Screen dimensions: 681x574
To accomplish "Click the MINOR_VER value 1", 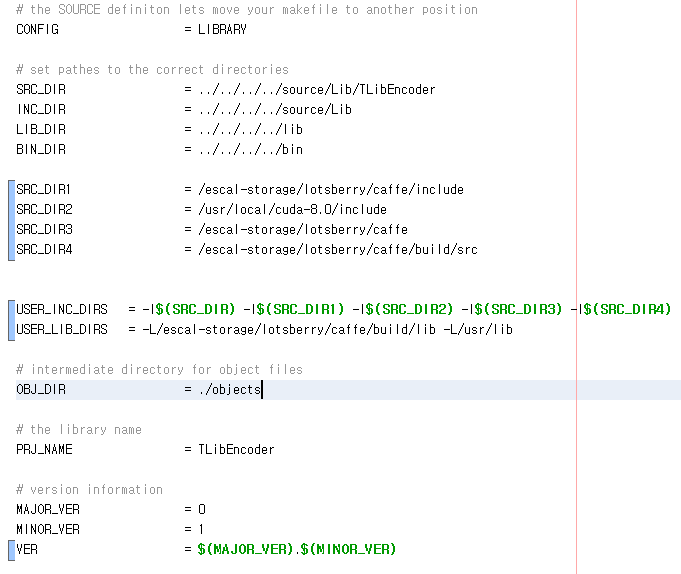I will point(201,529).
